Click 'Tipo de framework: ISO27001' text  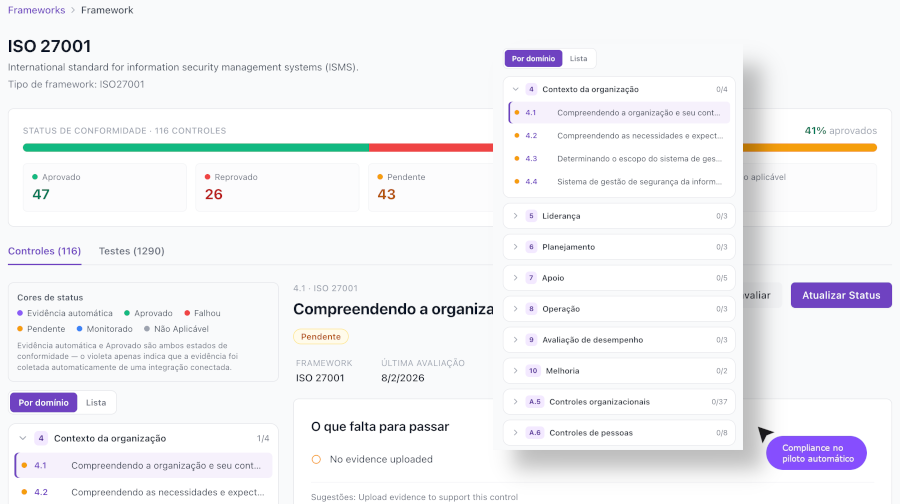76,84
